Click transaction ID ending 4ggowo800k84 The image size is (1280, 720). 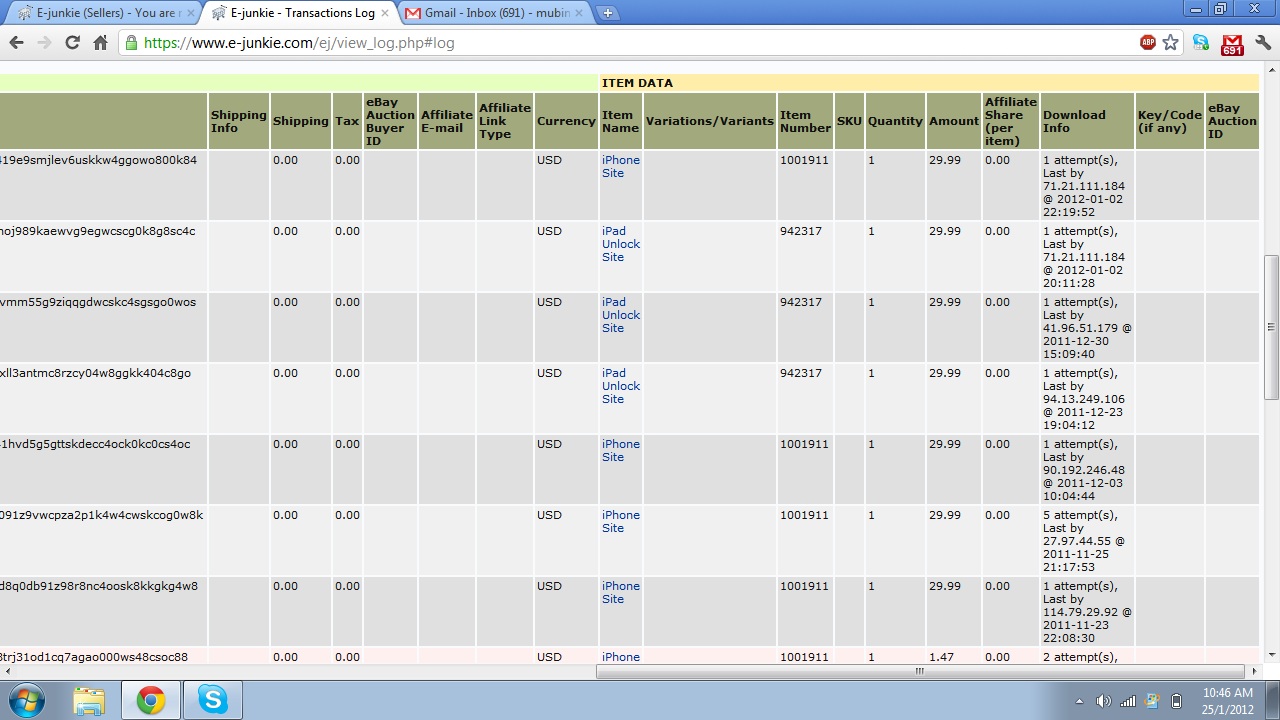coord(98,160)
